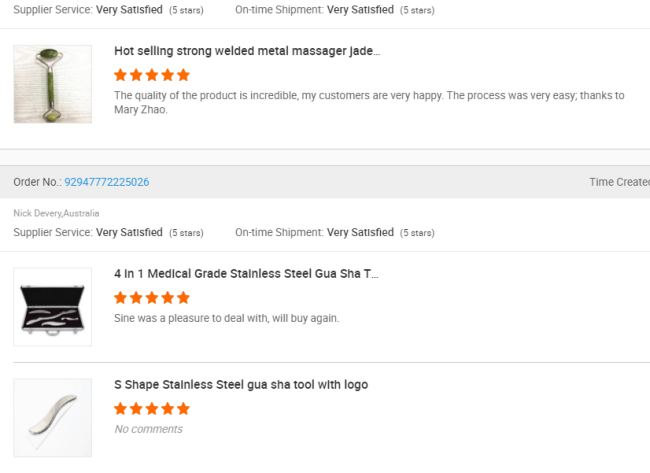Open the Gua Sha tool case thumbnail
The width and height of the screenshot is (650, 473).
(x=53, y=307)
